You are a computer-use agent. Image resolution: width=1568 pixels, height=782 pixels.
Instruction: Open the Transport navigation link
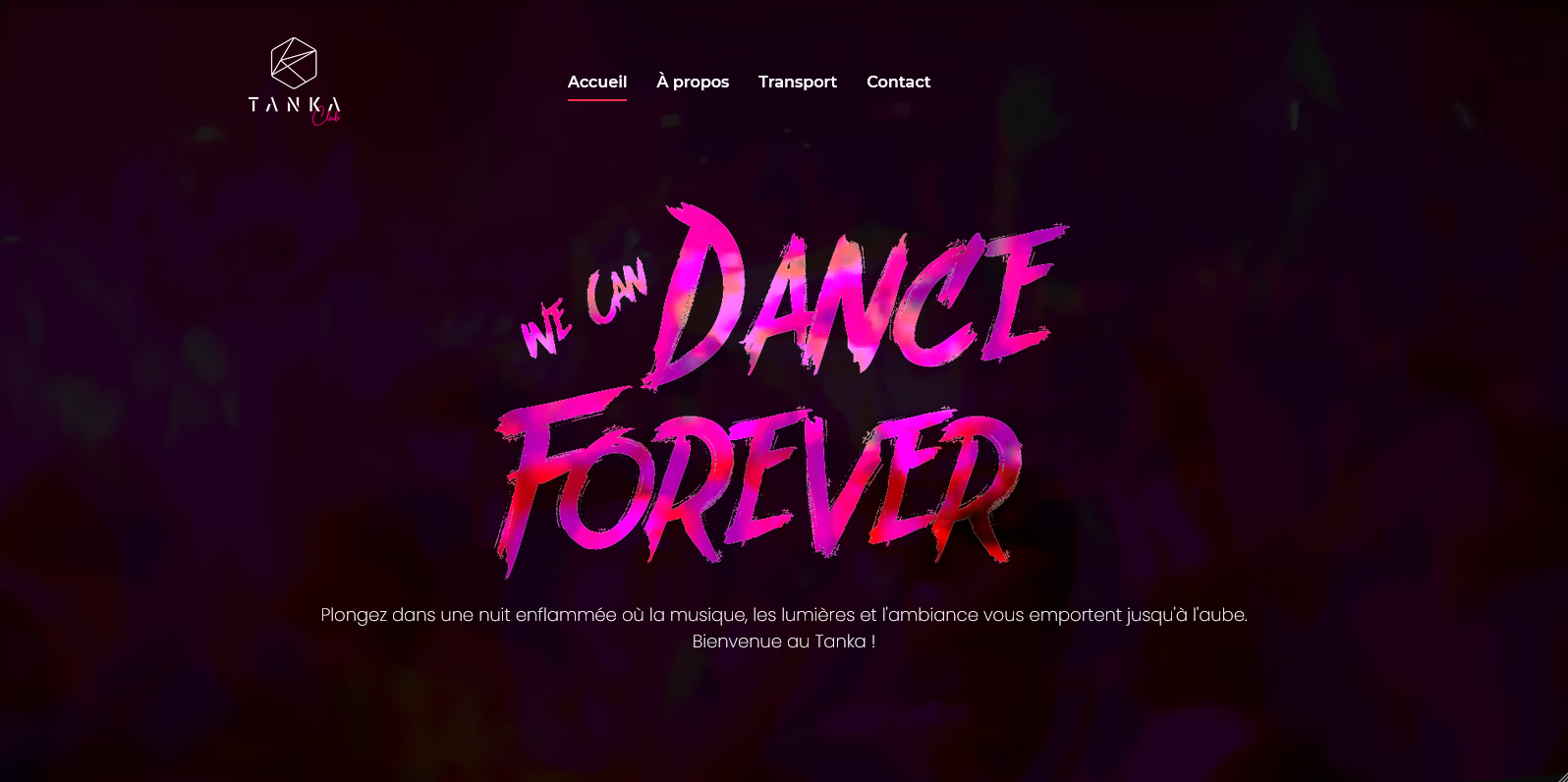pos(798,82)
